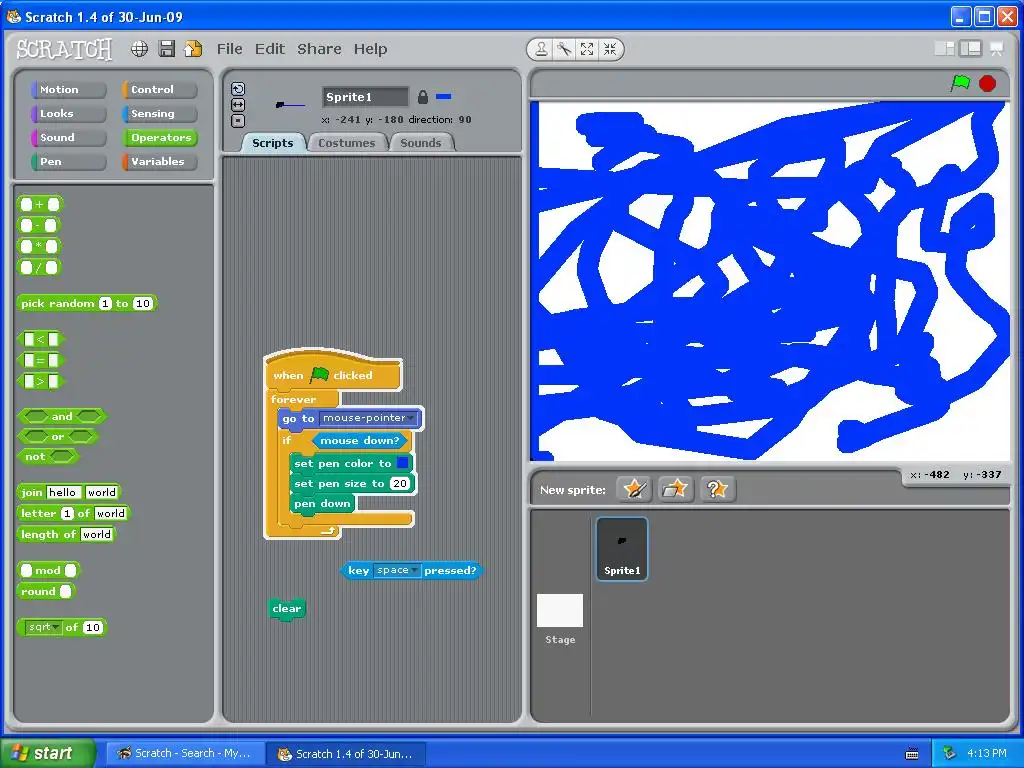Image resolution: width=1024 pixels, height=768 pixels.
Task: Open the Variables blocks category
Action: (x=159, y=162)
